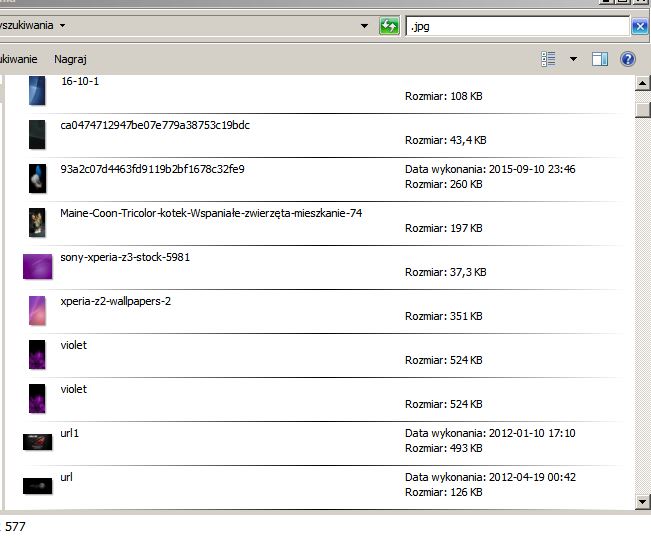Click the scrollbar down arrow
Screen dimensions: 651x559
click(642, 502)
